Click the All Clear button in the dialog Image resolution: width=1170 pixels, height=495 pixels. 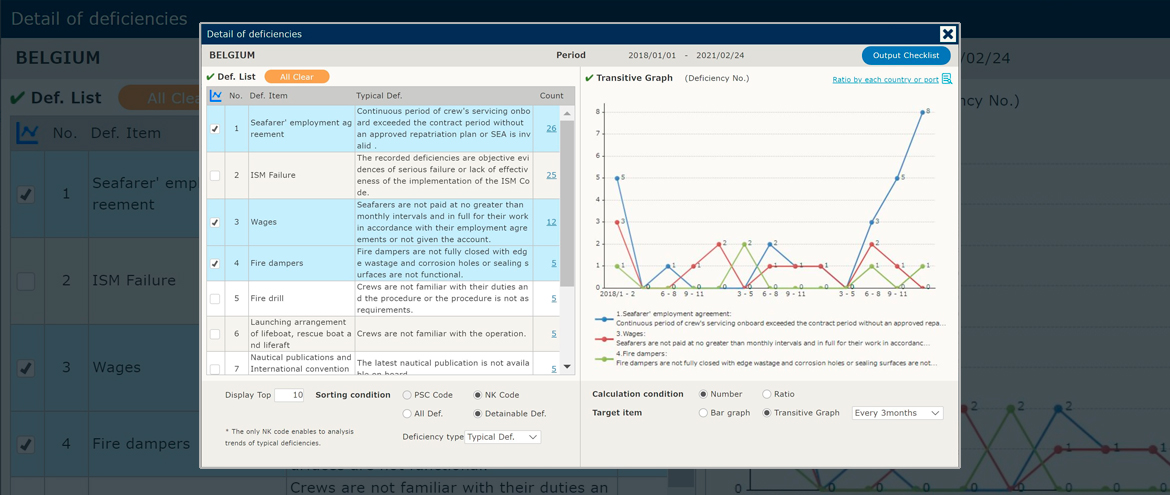297,77
